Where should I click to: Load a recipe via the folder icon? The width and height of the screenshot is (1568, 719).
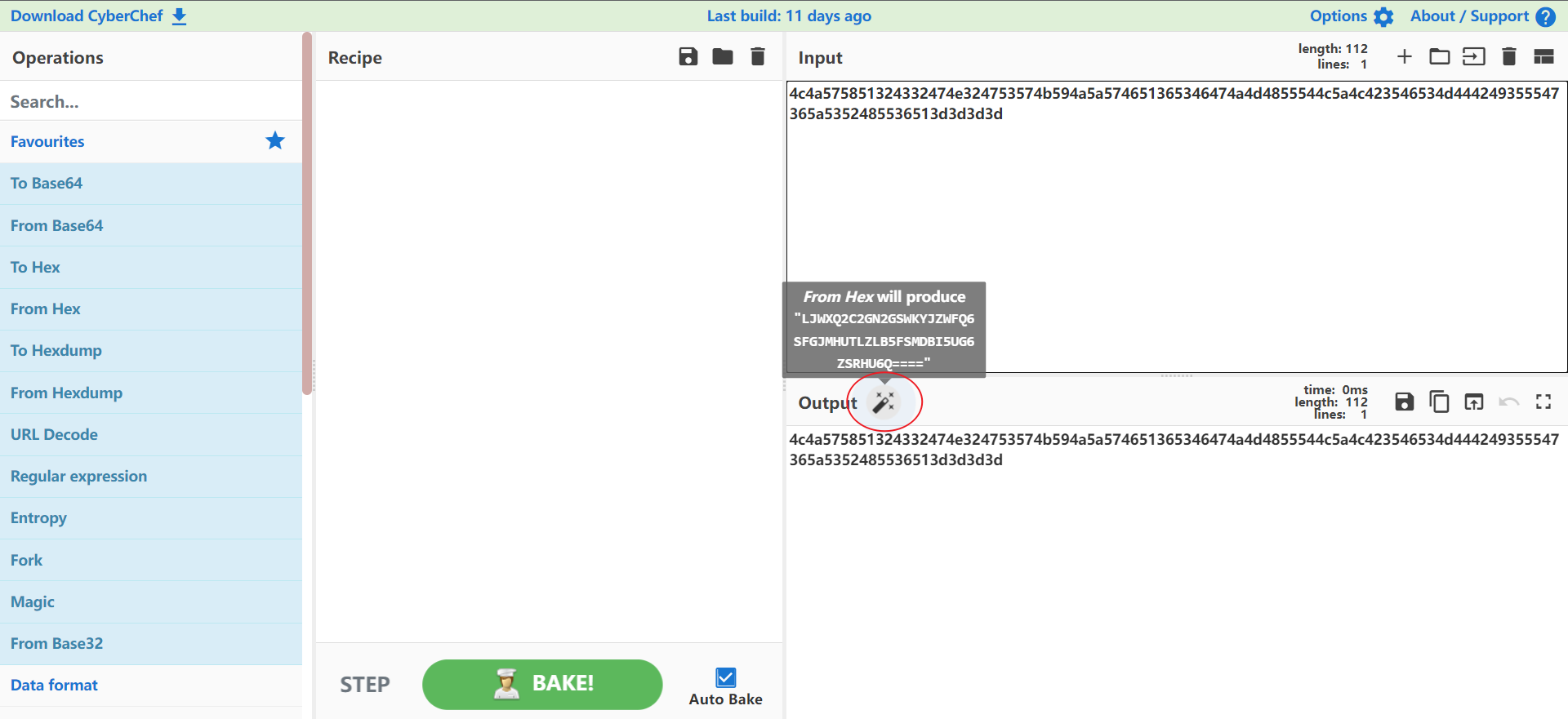723,56
